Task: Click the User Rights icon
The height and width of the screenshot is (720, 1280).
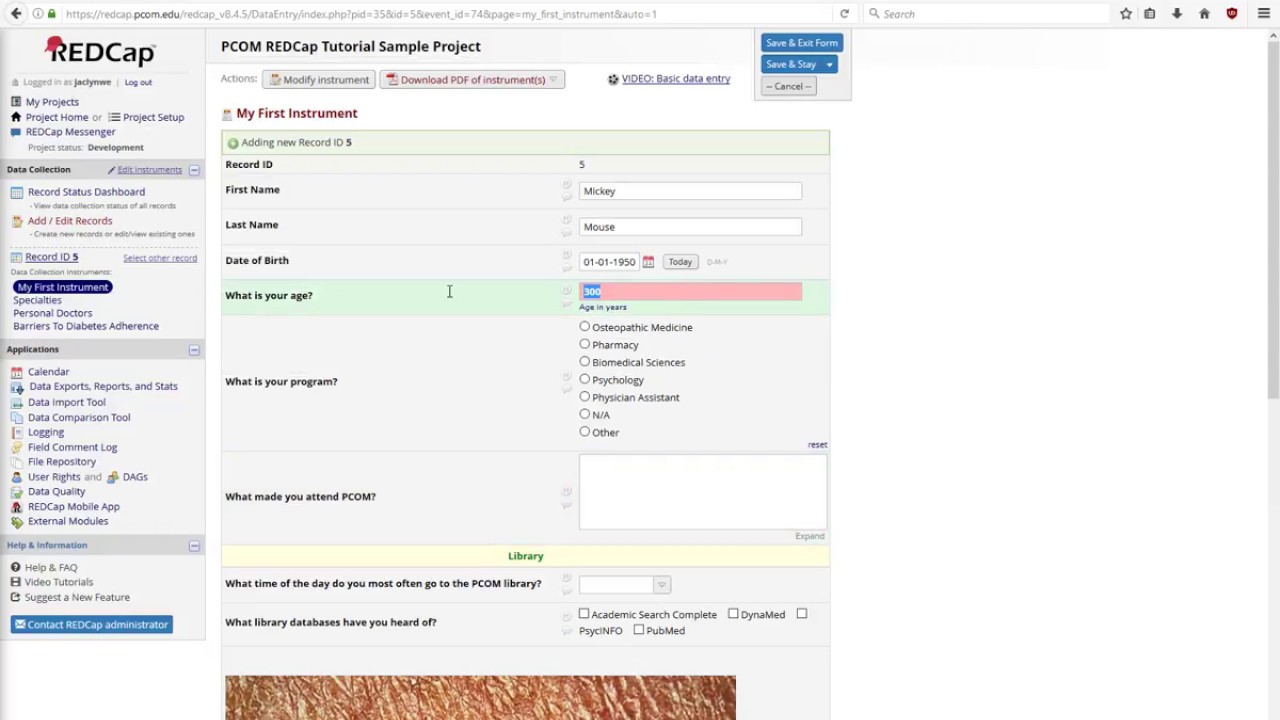Action: [16, 477]
